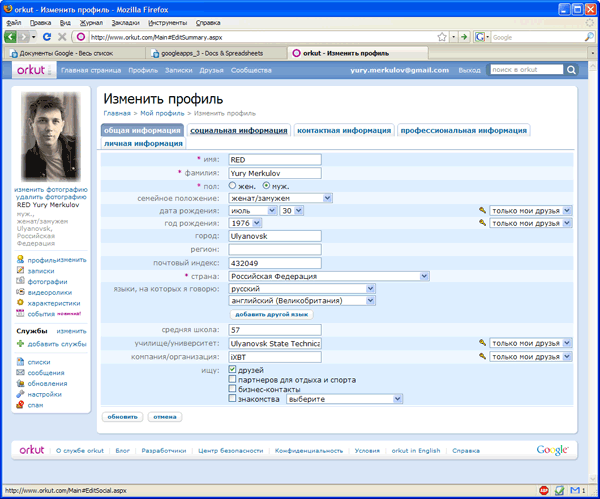Click the фотографии icon in sidebar
The height and width of the screenshot is (499, 600).
click(x=20, y=281)
